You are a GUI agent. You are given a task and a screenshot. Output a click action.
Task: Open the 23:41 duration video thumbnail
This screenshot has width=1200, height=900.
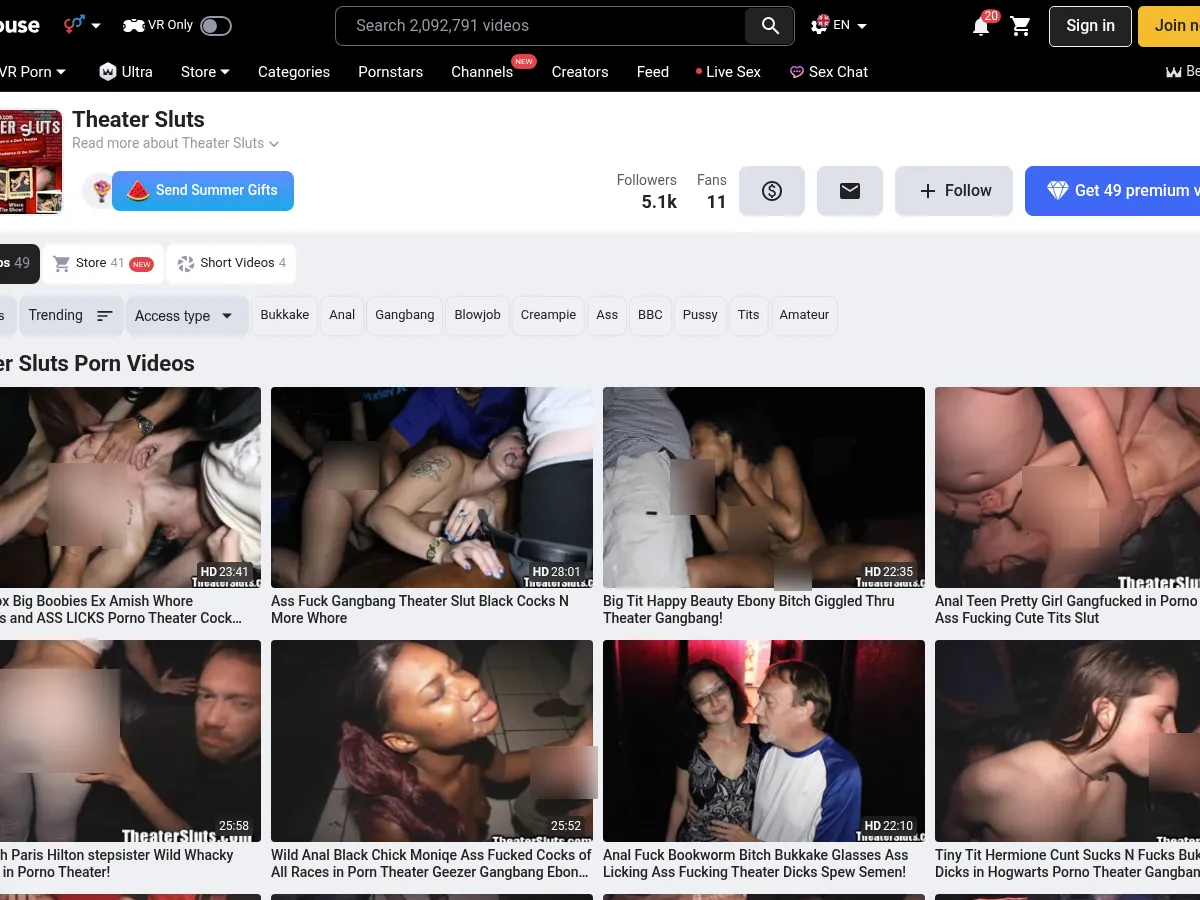130,487
